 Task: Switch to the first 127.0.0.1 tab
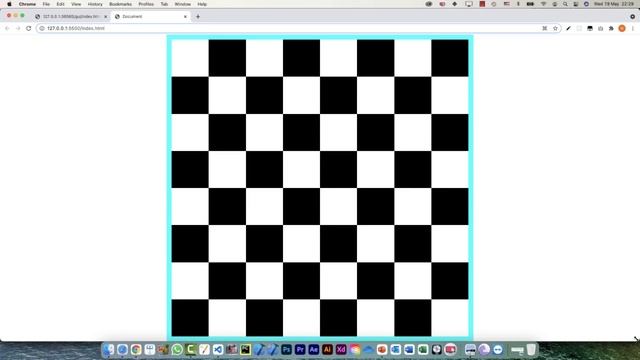(71, 17)
